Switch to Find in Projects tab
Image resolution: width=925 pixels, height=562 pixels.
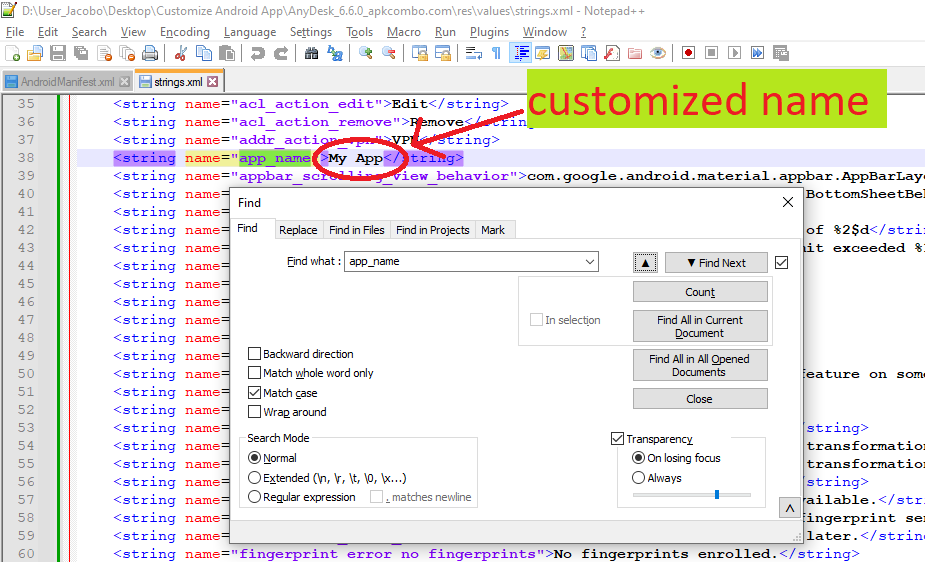click(x=432, y=230)
